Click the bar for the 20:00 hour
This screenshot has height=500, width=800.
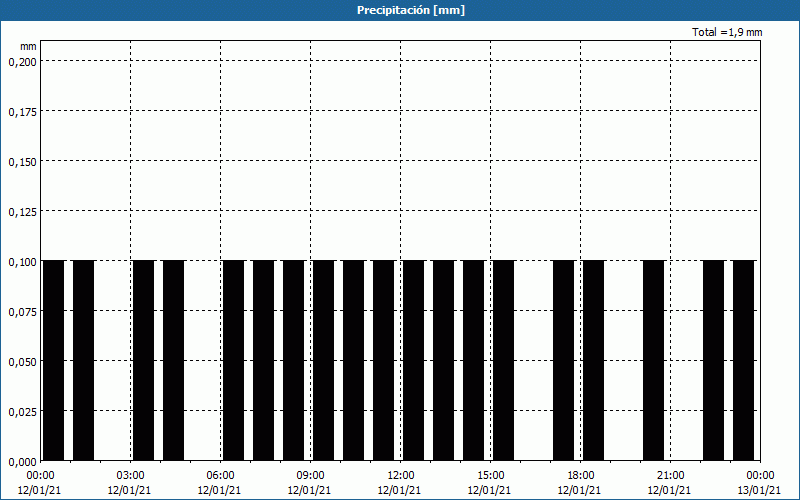[654, 360]
